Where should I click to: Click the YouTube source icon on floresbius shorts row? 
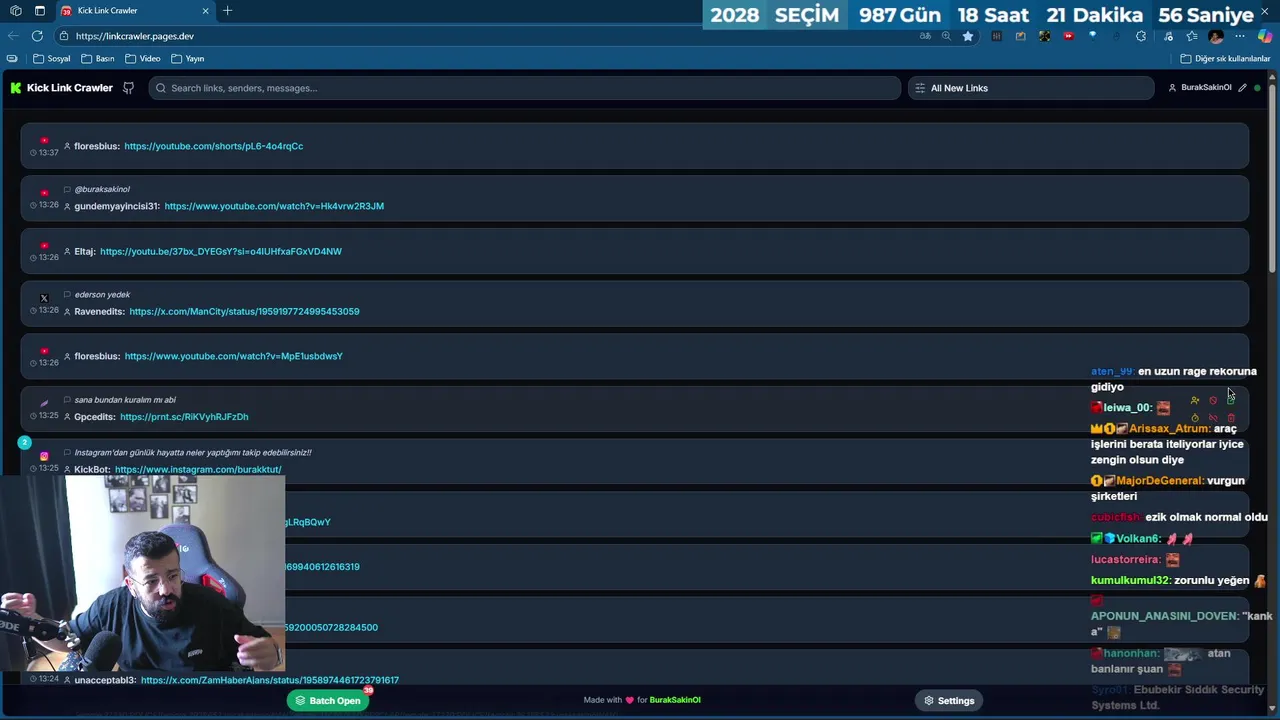(44, 141)
